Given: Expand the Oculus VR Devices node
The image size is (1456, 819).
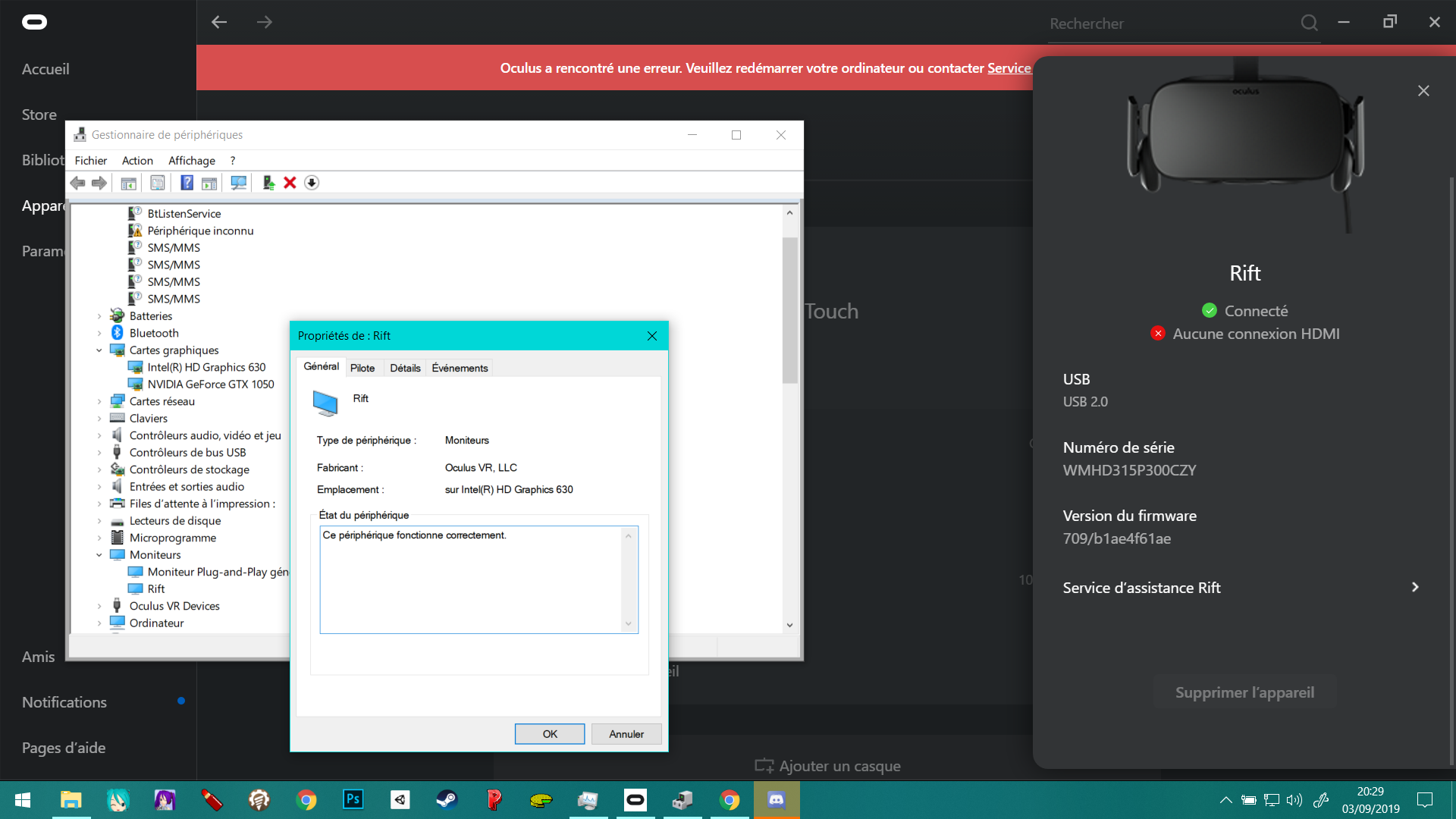Looking at the screenshot, I should pyautogui.click(x=99, y=606).
